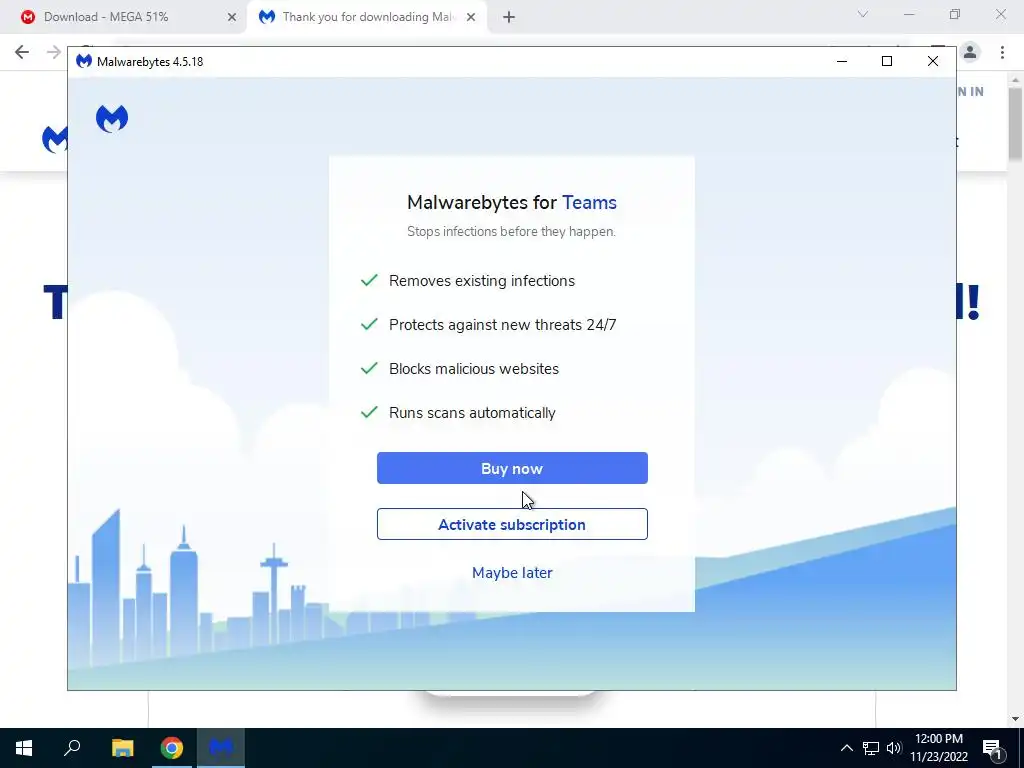
Task: Open volume control tray icon
Action: click(894, 748)
